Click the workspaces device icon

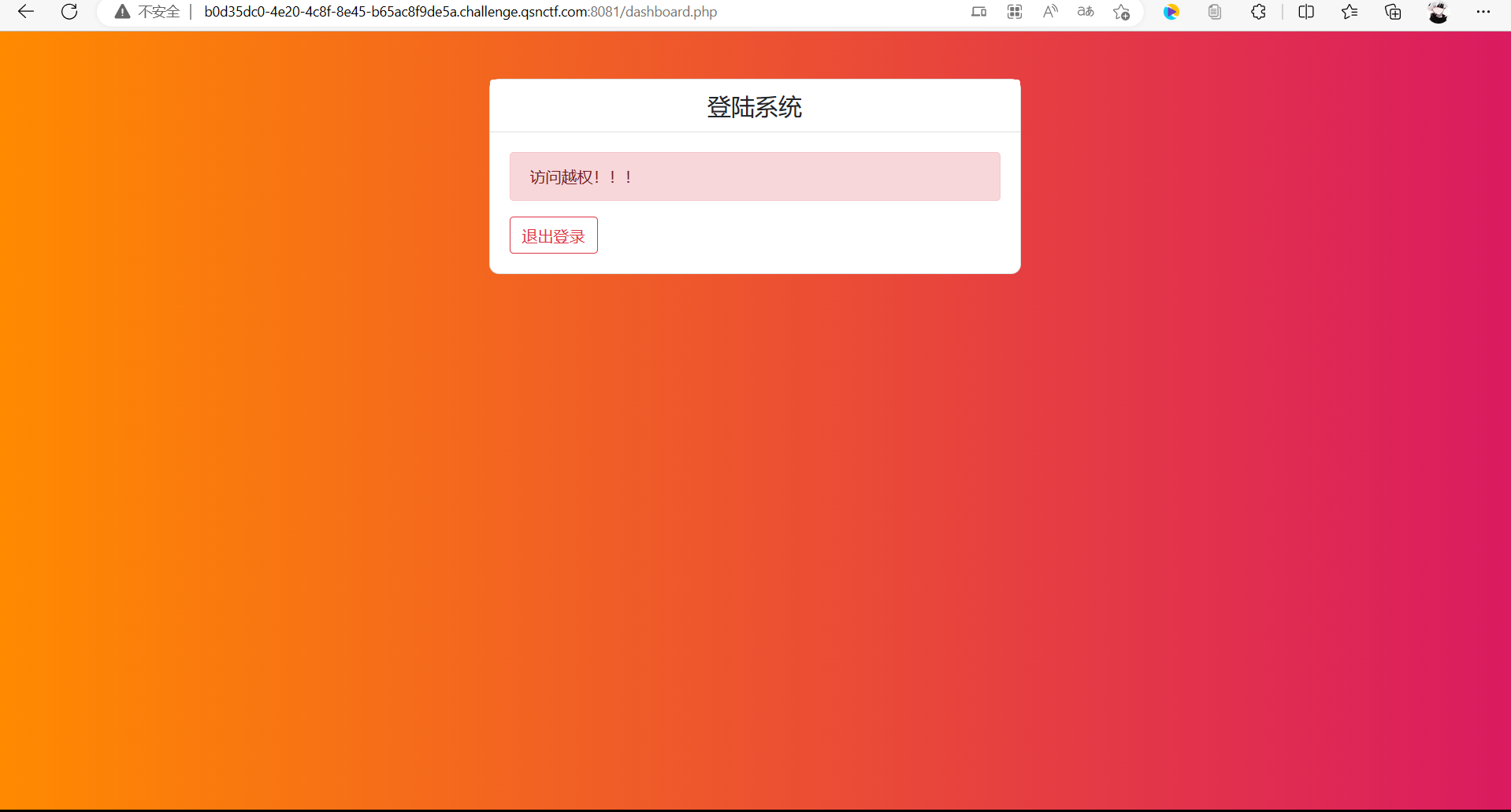pyautogui.click(x=979, y=12)
